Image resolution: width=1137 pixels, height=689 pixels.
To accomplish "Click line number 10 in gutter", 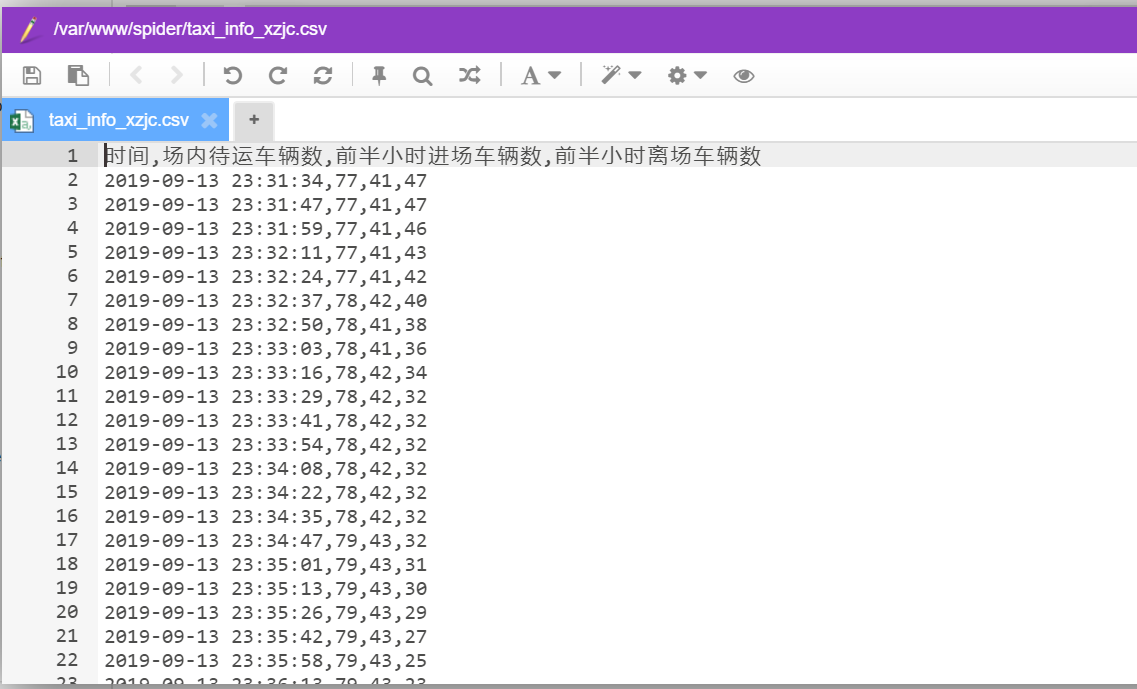I will click(x=67, y=371).
